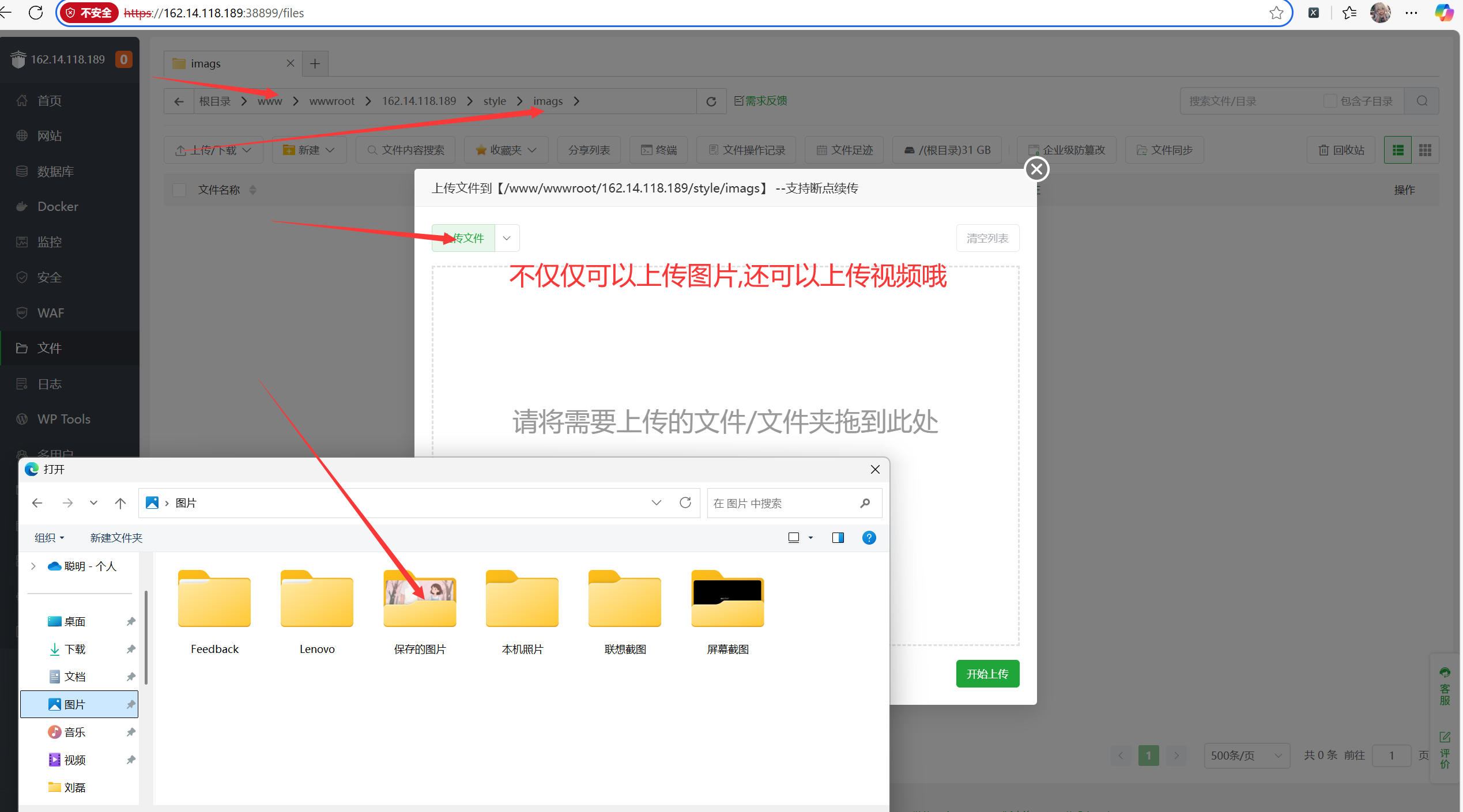The width and height of the screenshot is (1463, 812).
Task: Select 视频 in the dialog navigation pane
Action: click(x=75, y=760)
